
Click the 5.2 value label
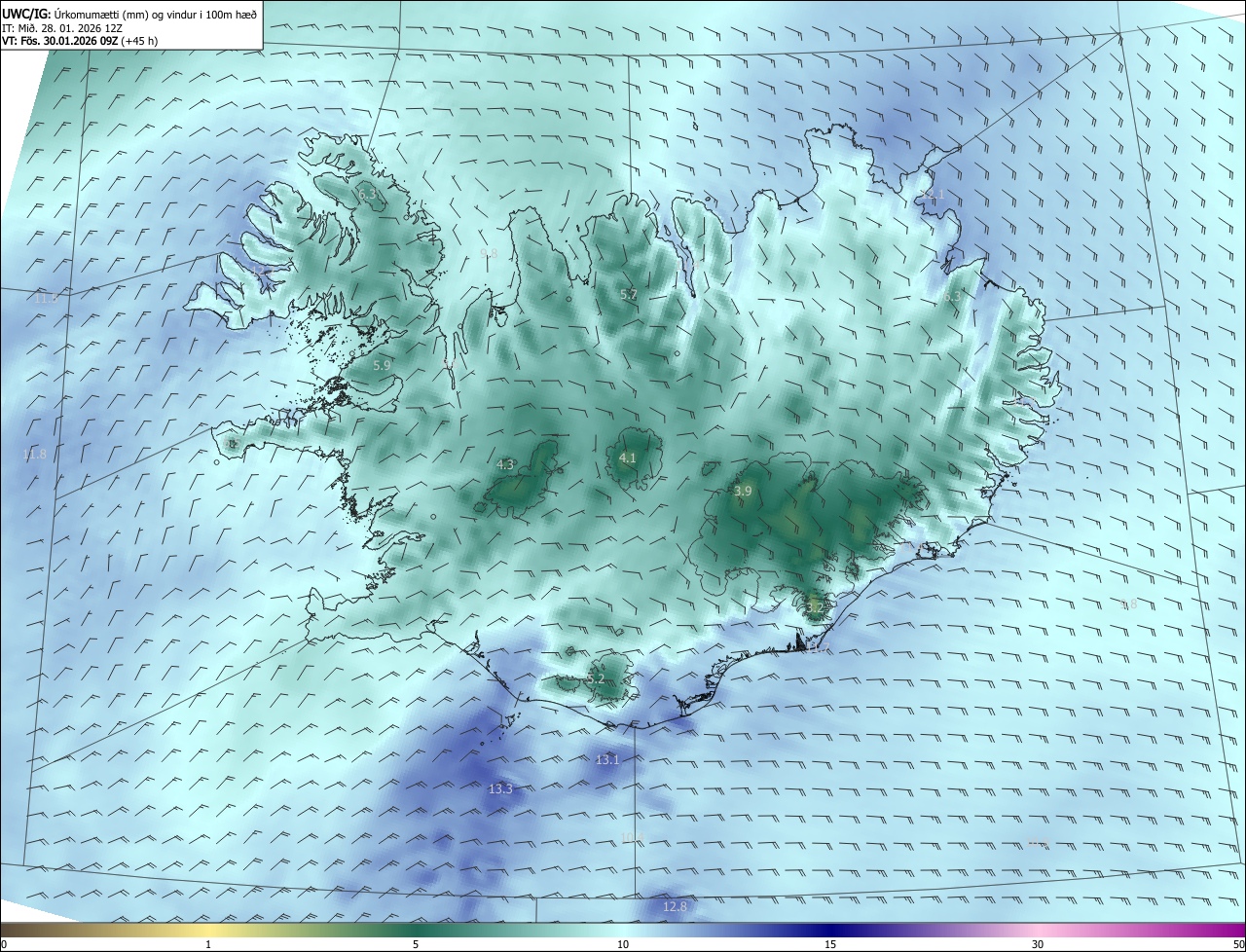tap(596, 679)
